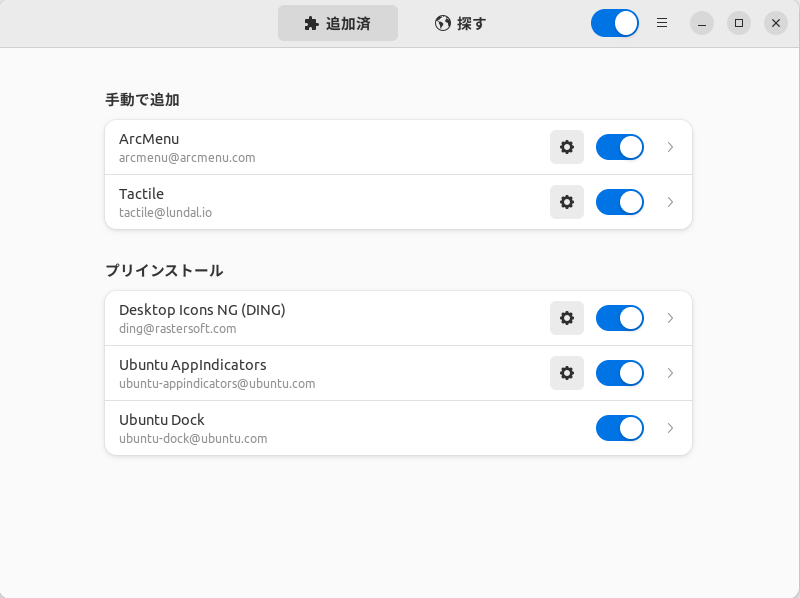Viewport: 800px width, 598px height.
Task: Toggle off the Tactile extension
Action: pyautogui.click(x=620, y=202)
